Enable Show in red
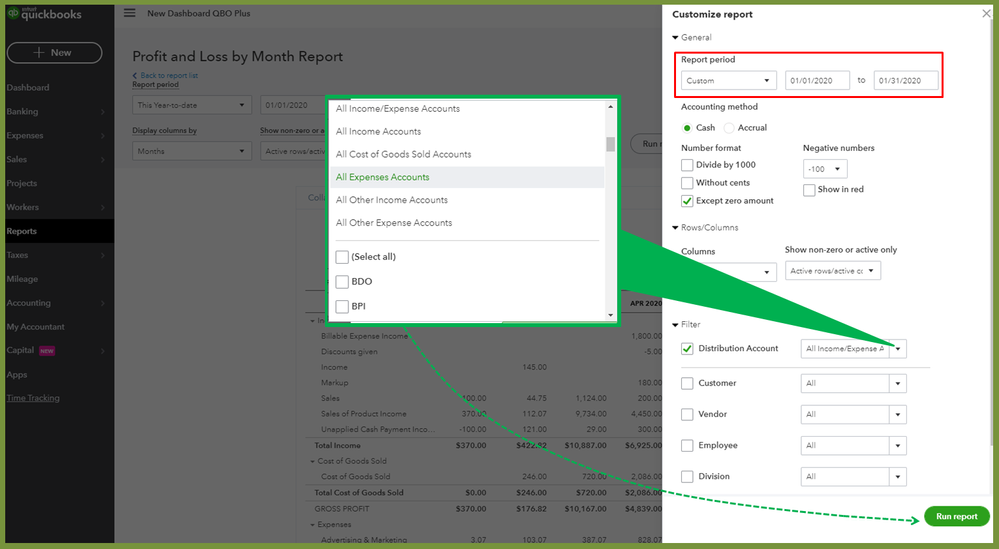This screenshot has height=549, width=999. (x=809, y=190)
